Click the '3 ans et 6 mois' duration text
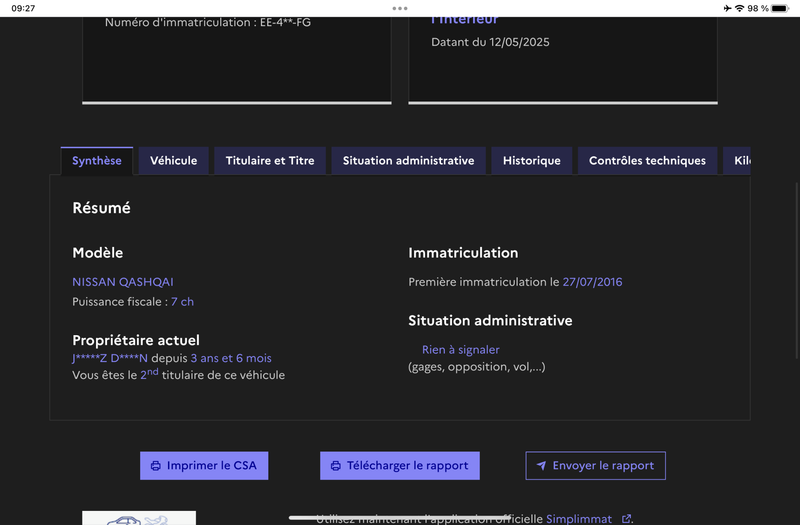The height and width of the screenshot is (525, 800). (231, 358)
